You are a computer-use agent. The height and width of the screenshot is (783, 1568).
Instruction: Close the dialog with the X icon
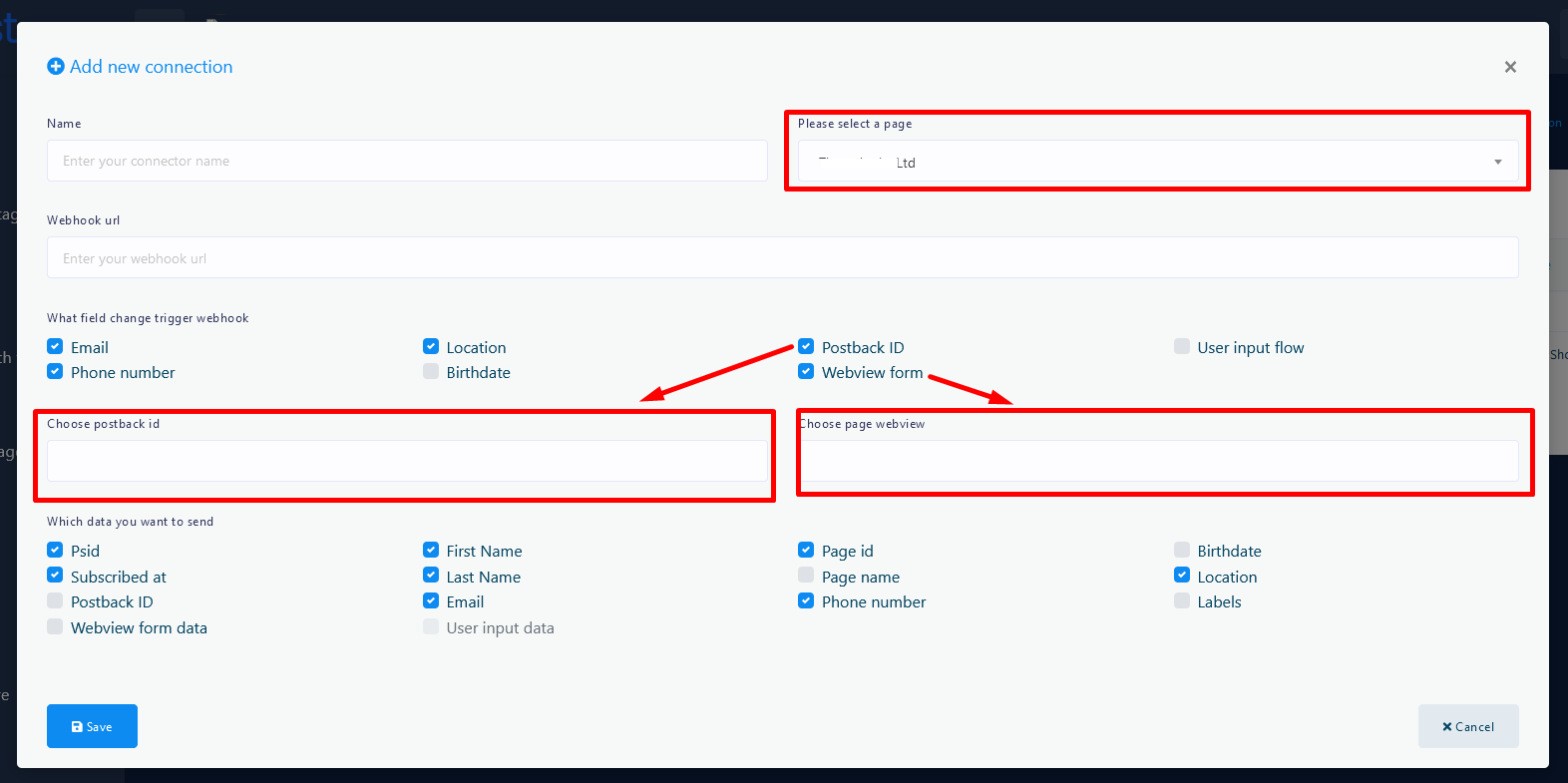(1510, 67)
